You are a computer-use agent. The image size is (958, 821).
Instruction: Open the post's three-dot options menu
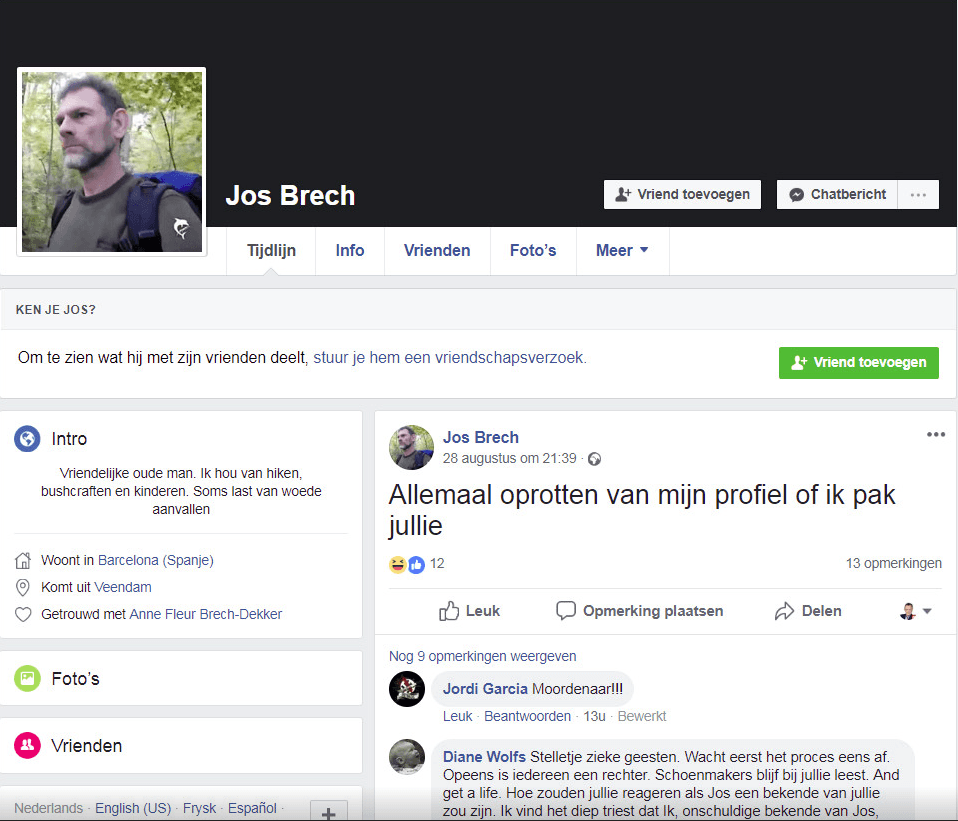pos(935,434)
